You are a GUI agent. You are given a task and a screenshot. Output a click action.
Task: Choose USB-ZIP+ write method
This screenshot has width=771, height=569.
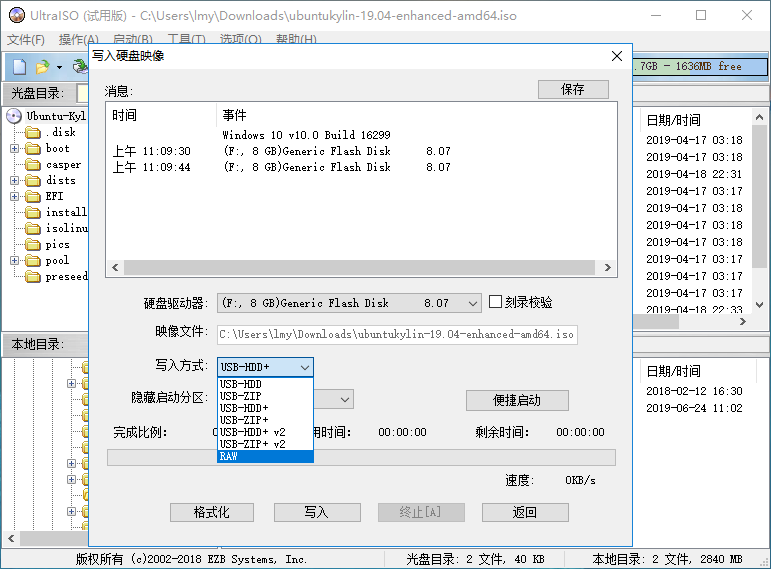(x=265, y=420)
